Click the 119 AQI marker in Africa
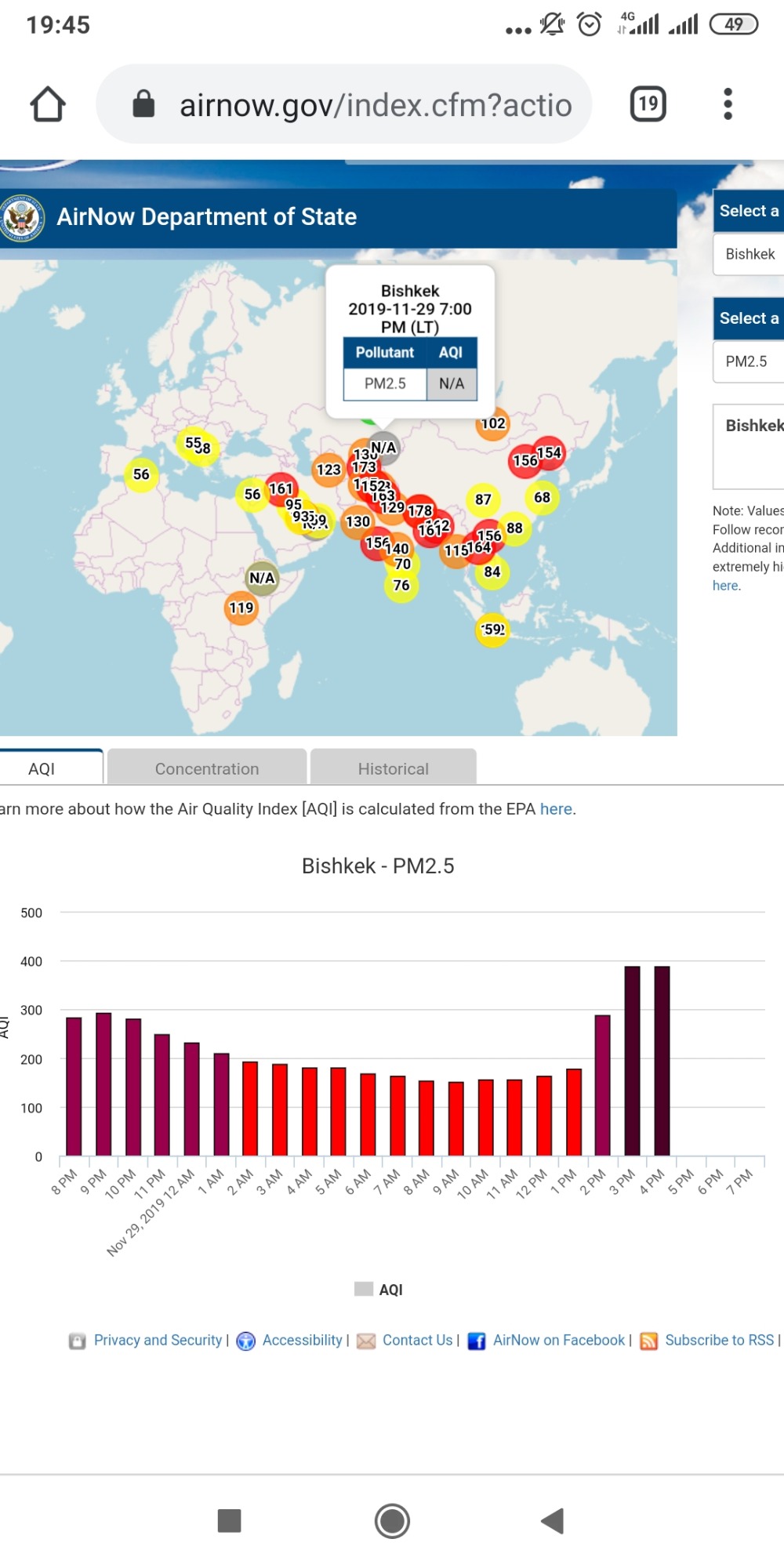This screenshot has width=784, height=1568. 241,608
